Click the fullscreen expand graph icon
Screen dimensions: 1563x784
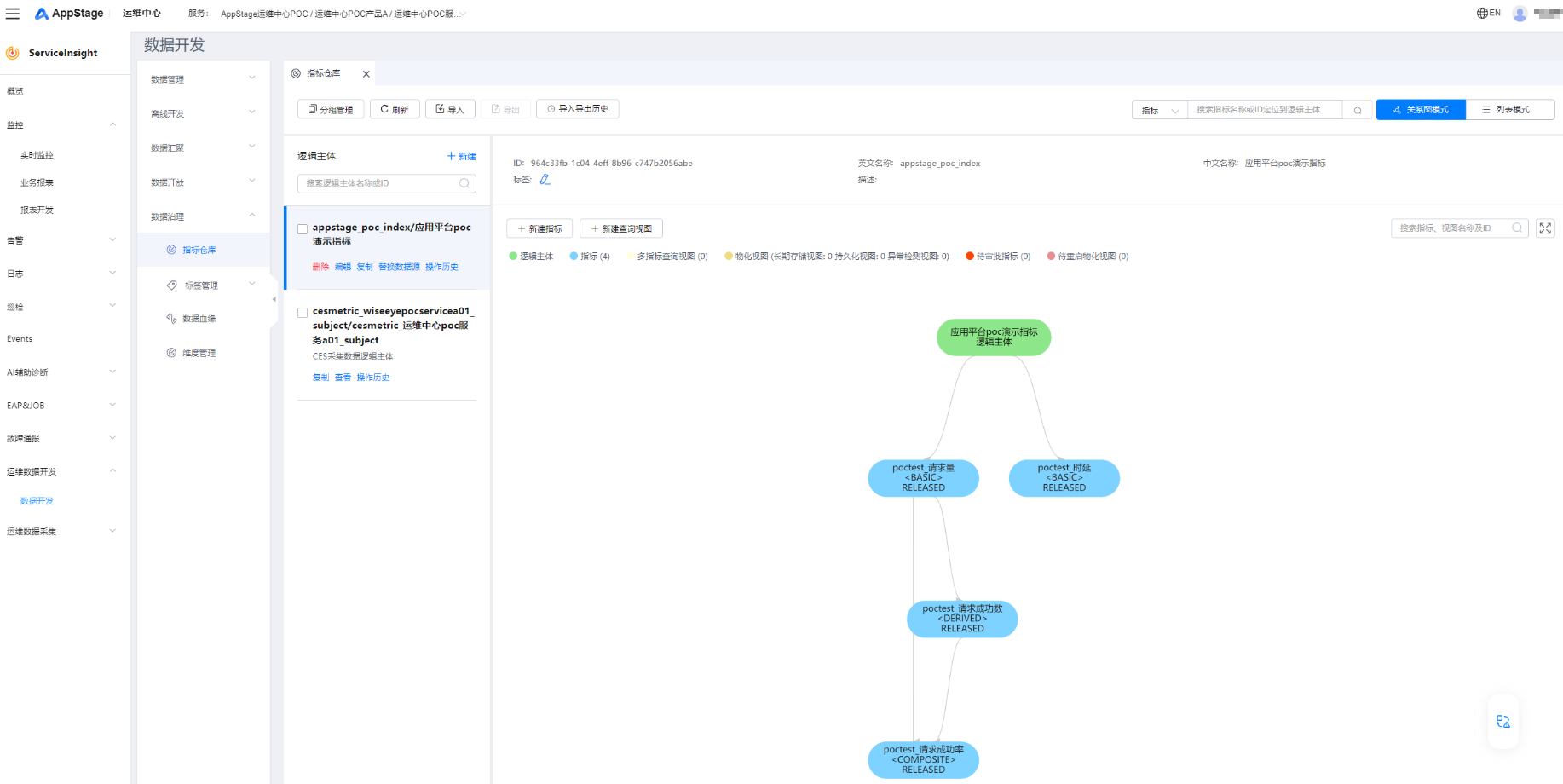[1545, 228]
